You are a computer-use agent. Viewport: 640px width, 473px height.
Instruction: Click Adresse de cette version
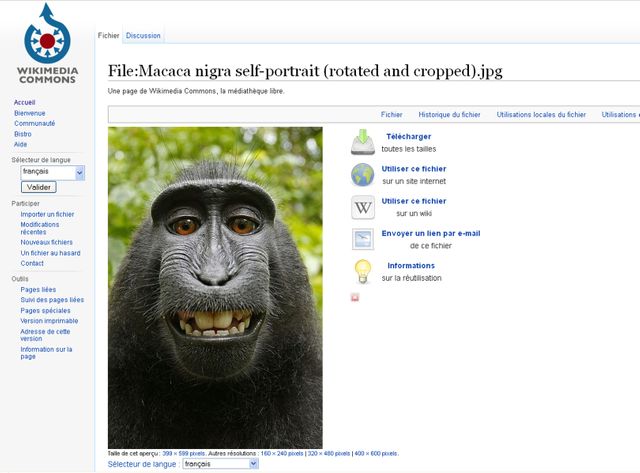click(x=45, y=335)
